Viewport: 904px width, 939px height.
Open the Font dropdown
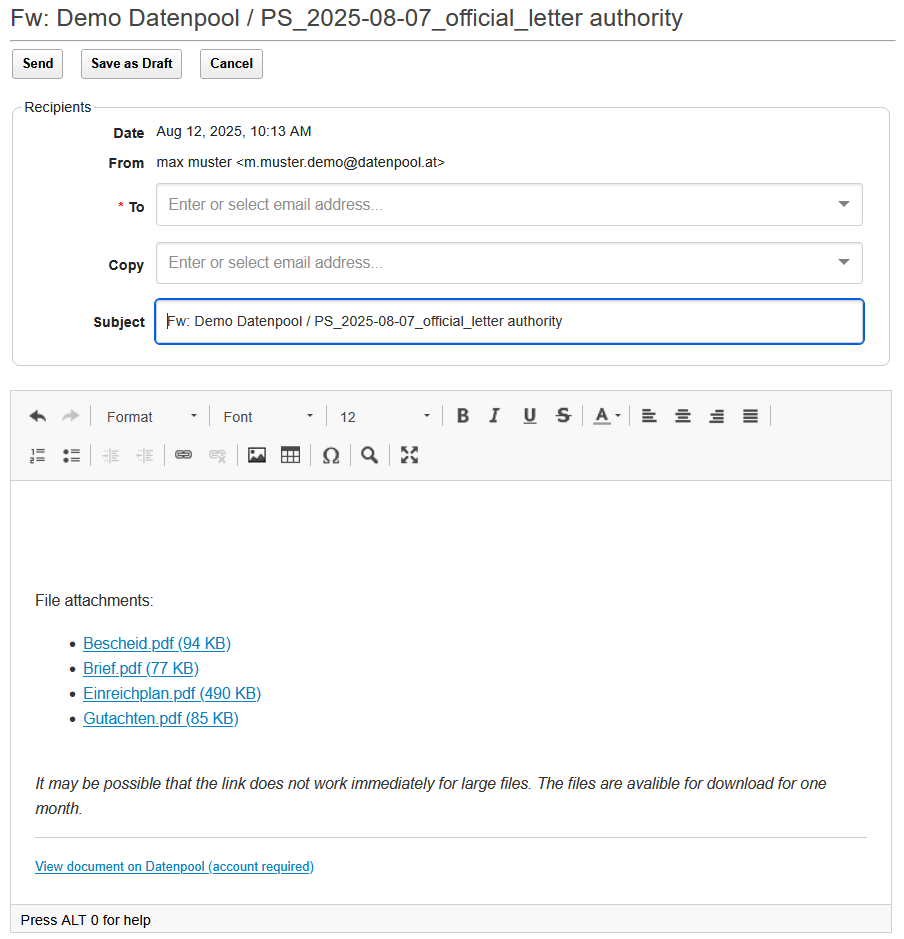click(x=268, y=416)
